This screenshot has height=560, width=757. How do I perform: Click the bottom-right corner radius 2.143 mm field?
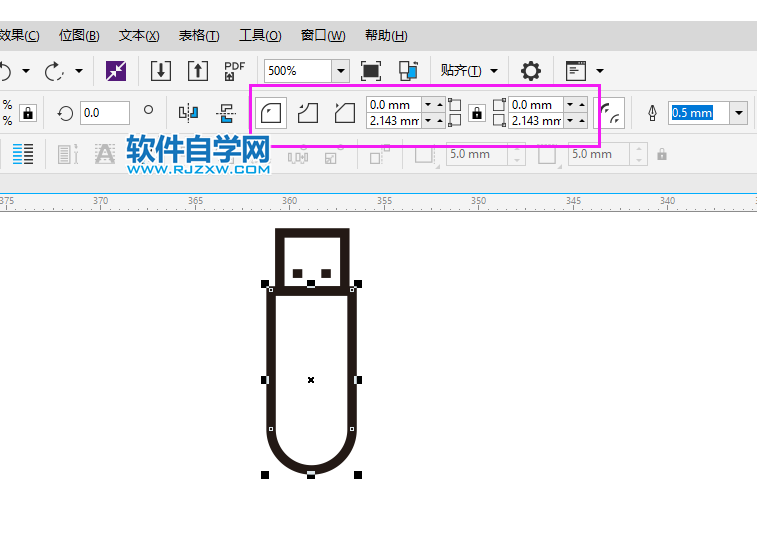tap(536, 121)
